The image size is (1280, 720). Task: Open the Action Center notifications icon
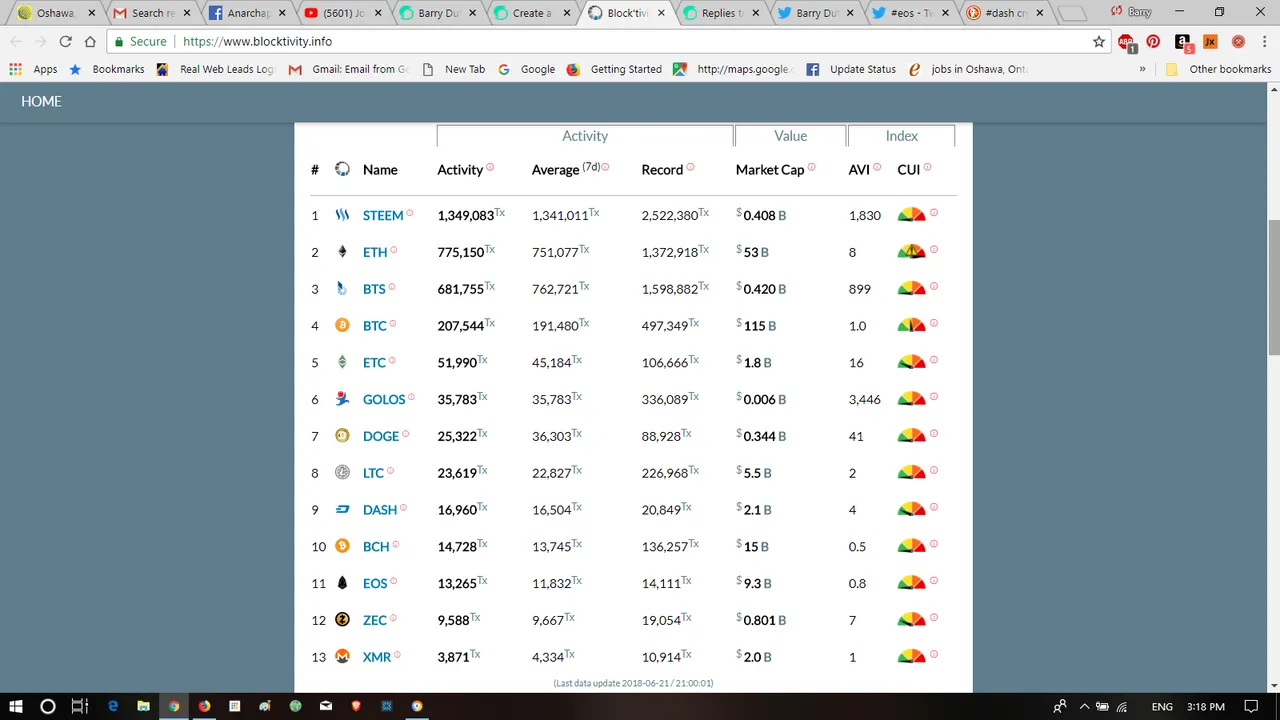(x=1251, y=706)
